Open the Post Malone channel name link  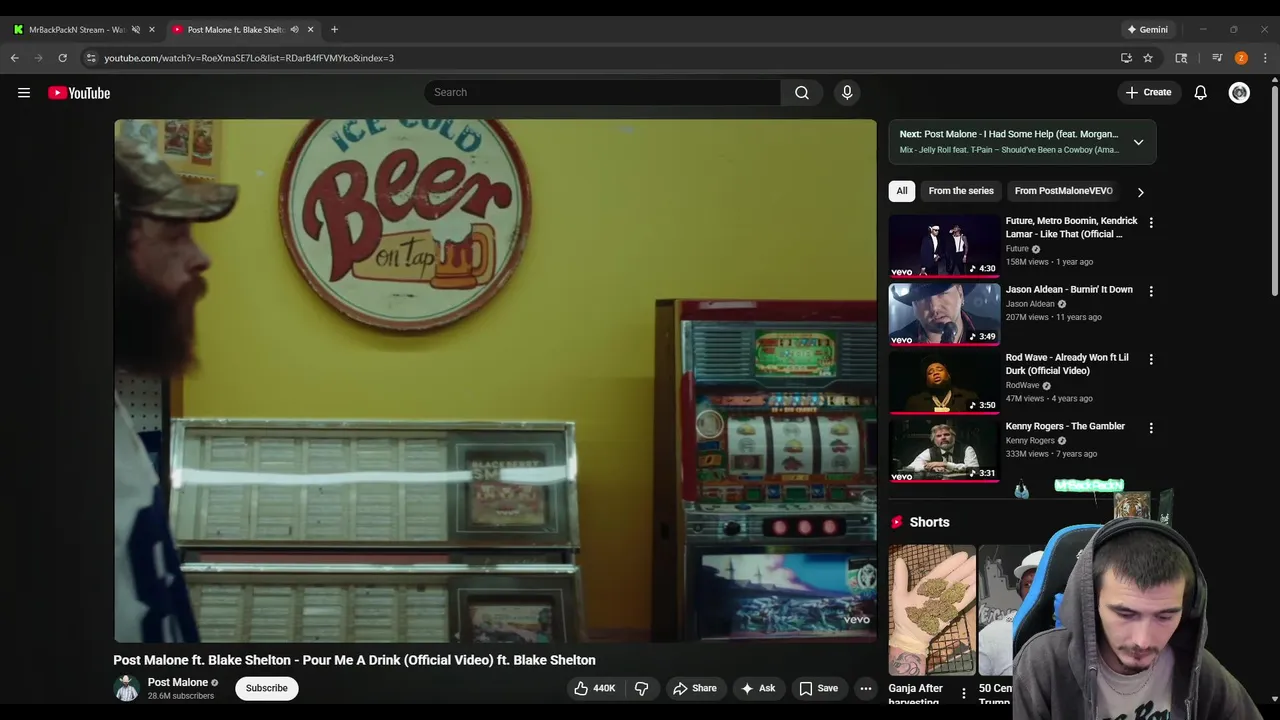178,682
